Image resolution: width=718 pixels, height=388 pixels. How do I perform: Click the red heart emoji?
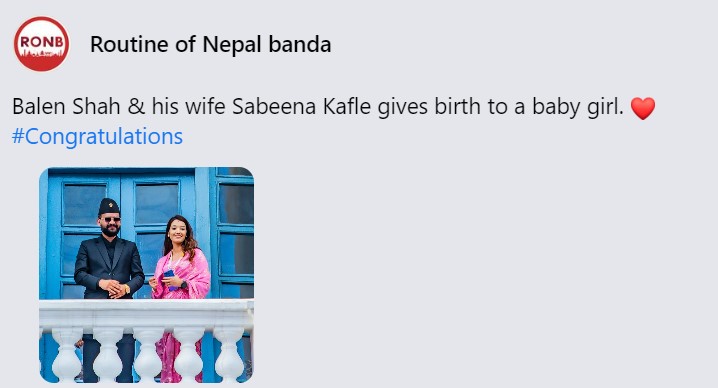click(642, 108)
